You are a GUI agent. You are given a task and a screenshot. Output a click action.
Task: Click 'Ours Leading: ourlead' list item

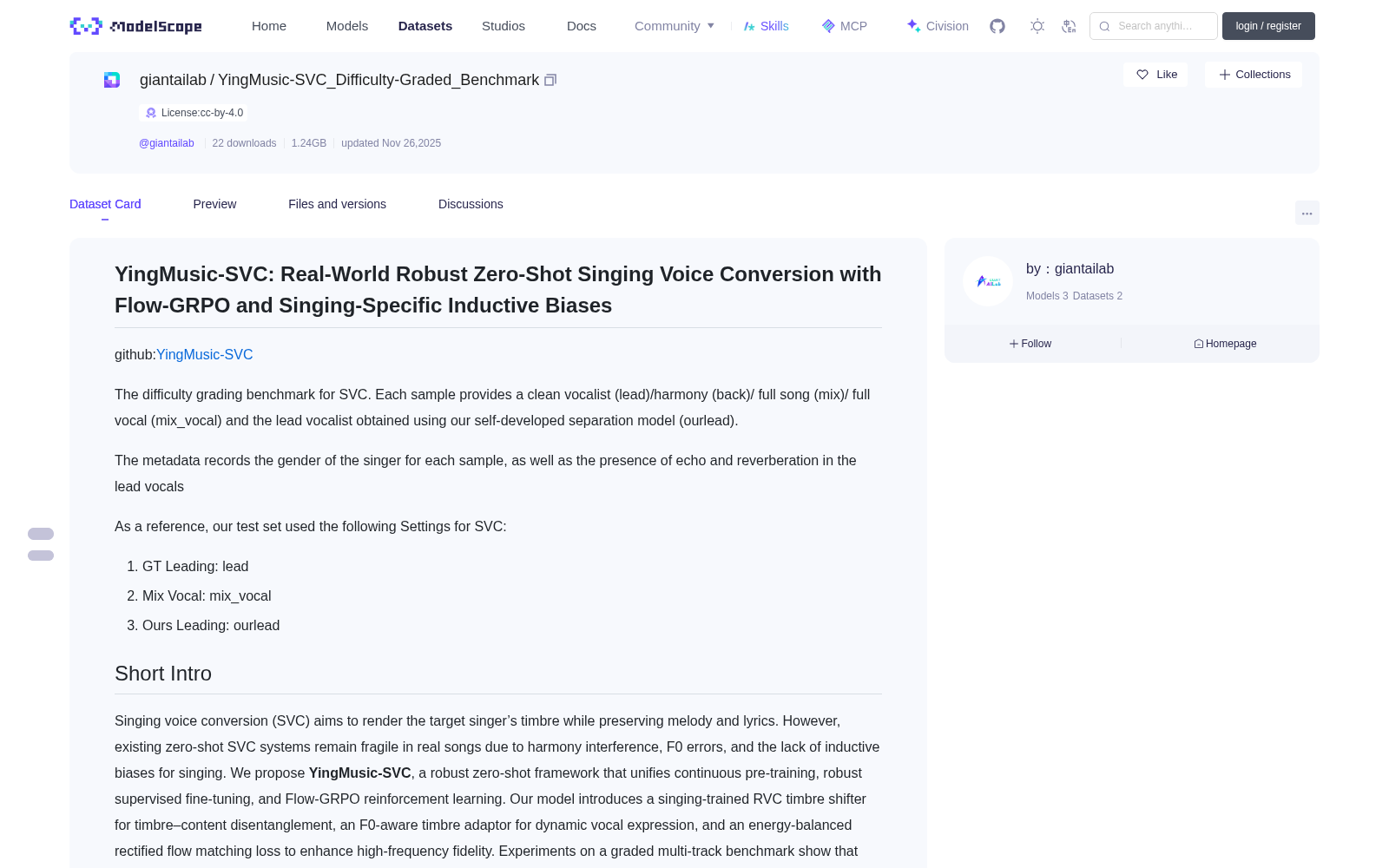[x=211, y=625]
